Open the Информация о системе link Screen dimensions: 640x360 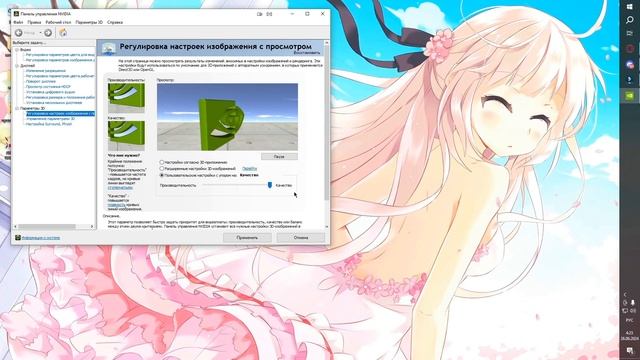(x=41, y=238)
